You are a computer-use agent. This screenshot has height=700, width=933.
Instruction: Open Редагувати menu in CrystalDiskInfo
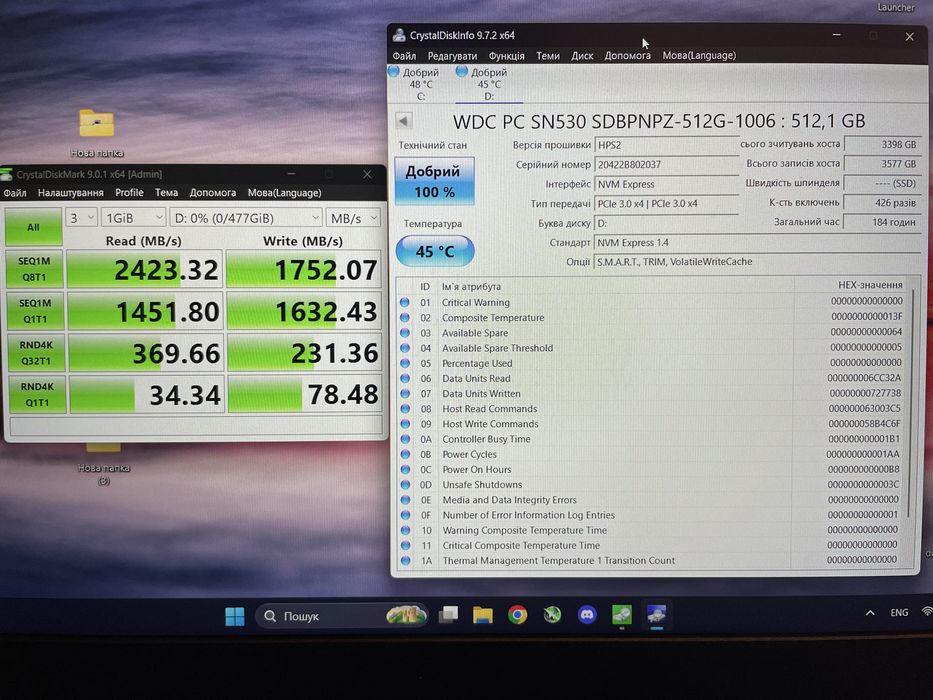pos(452,55)
